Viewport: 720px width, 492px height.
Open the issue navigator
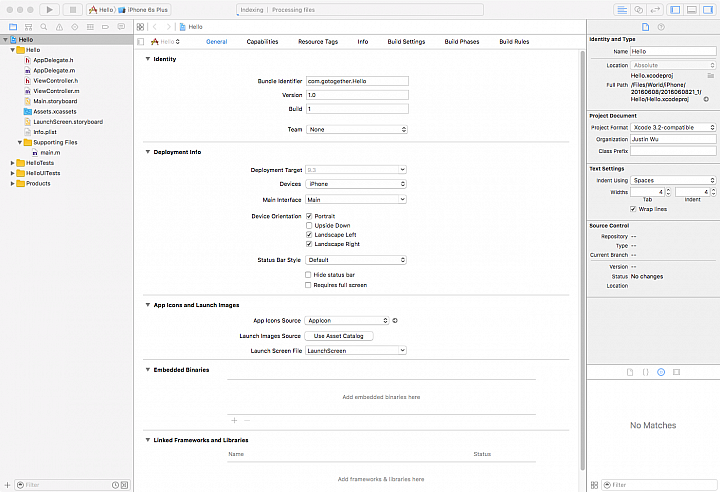click(59, 27)
